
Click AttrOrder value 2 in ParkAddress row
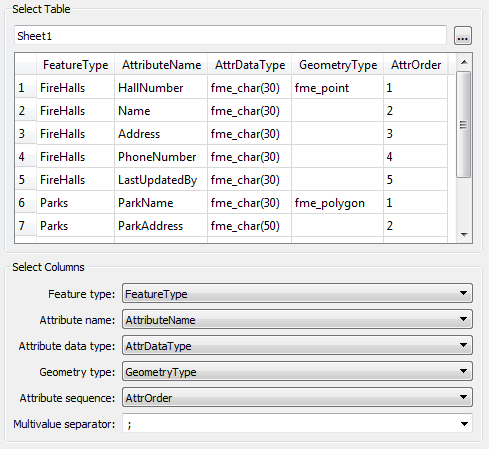coord(415,226)
